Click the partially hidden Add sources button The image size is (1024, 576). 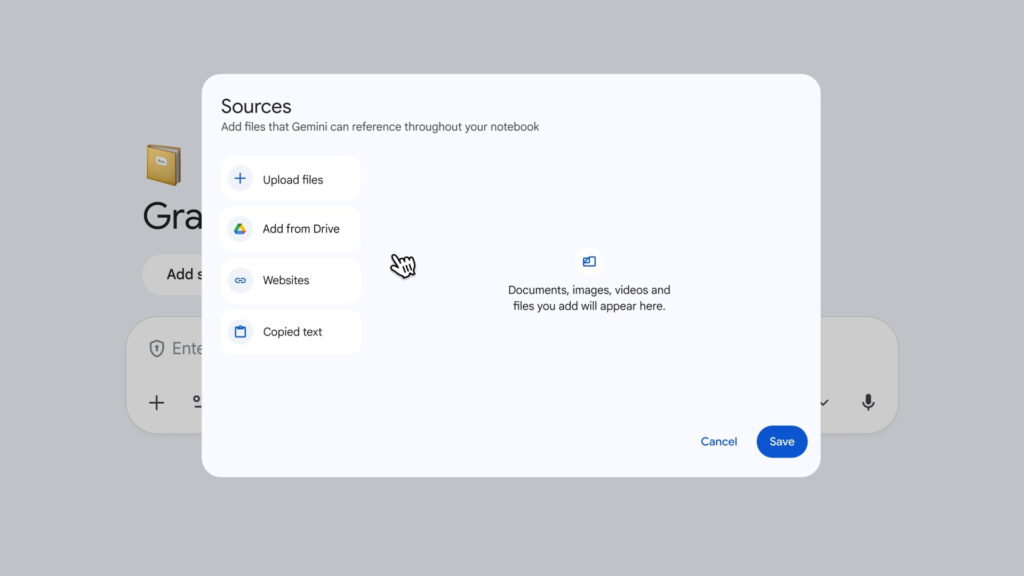[175, 274]
